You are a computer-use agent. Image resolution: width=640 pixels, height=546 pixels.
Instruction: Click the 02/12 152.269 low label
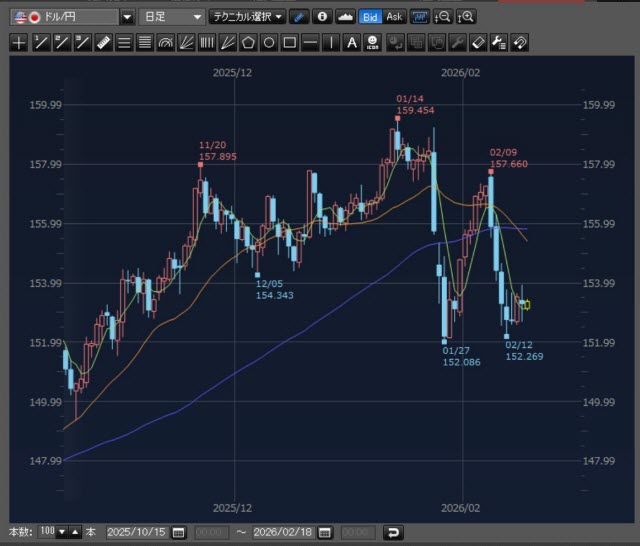coord(524,351)
